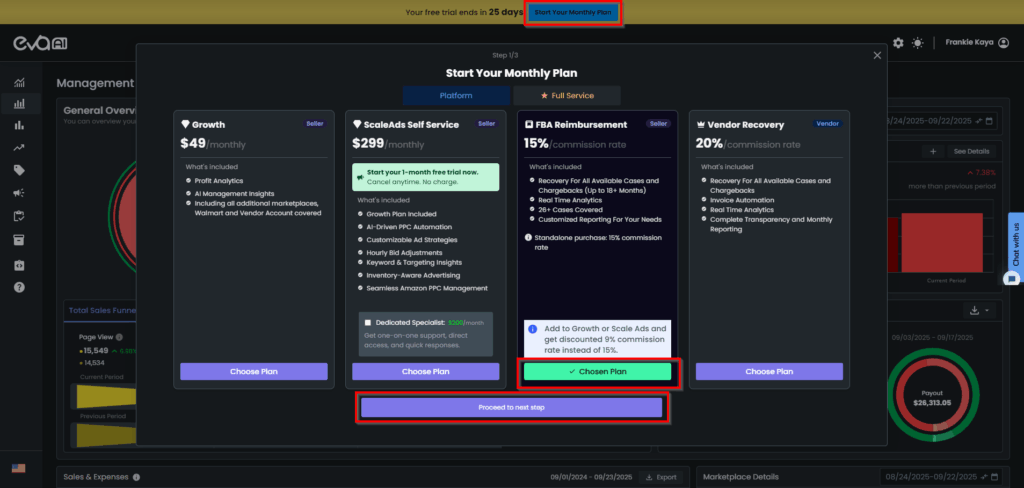Open price tag sidebar icon

pos(20,171)
